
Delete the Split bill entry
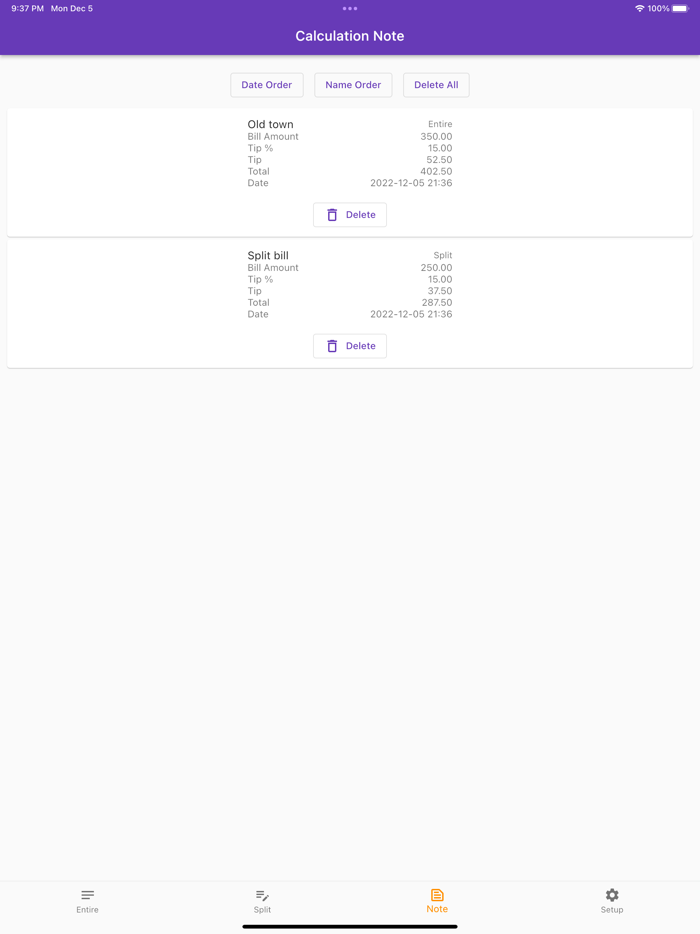click(x=349, y=345)
